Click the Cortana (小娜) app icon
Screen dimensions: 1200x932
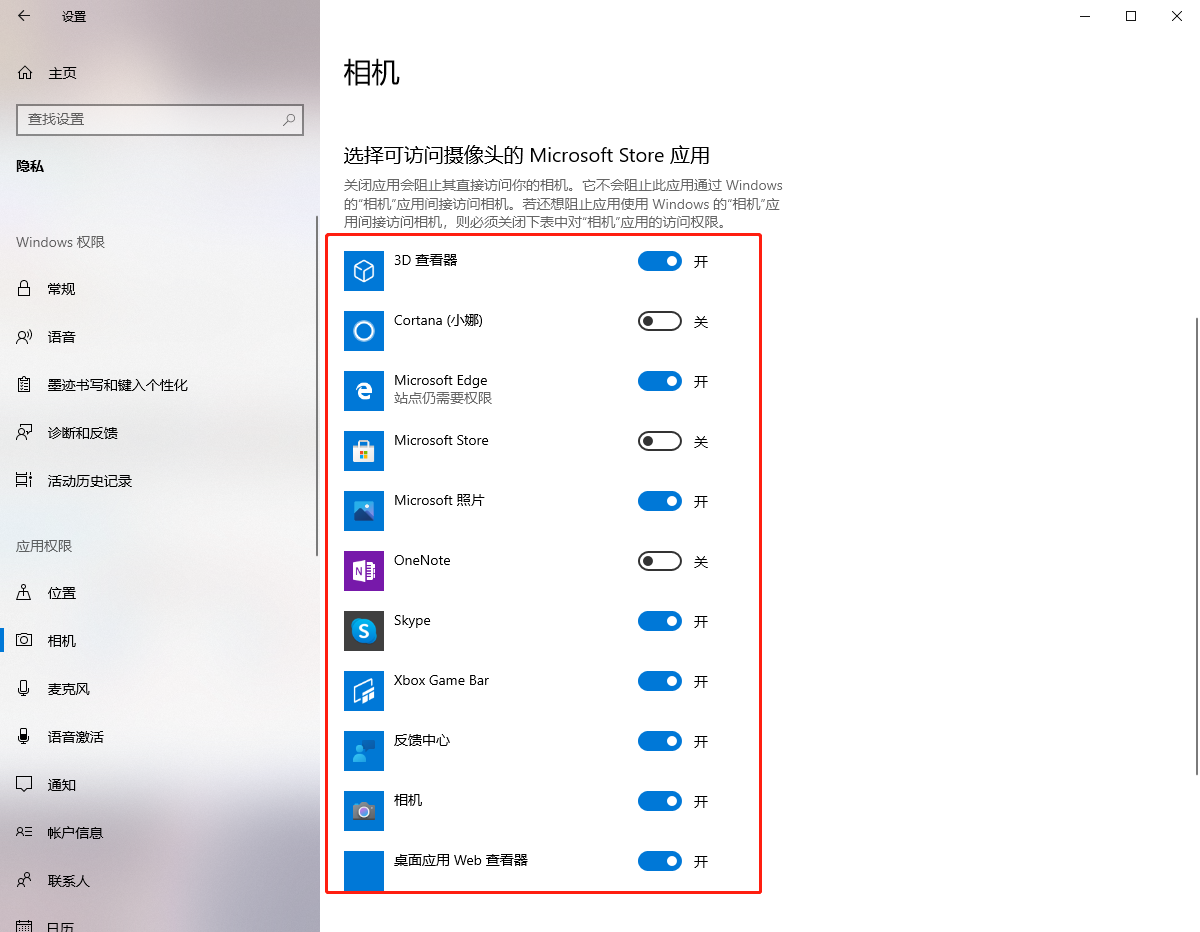[363, 331]
